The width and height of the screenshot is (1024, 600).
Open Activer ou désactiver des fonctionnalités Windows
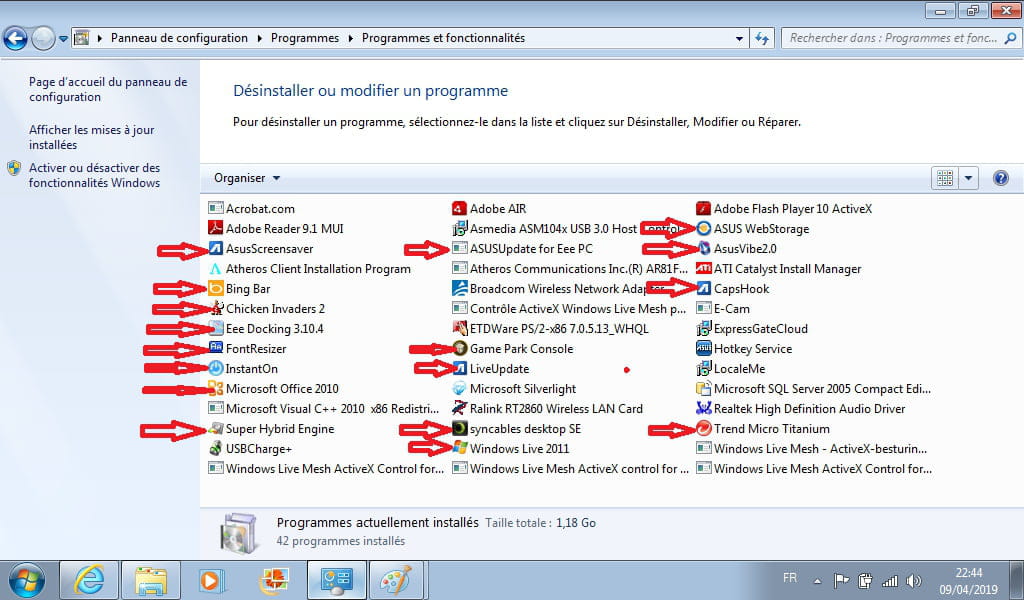(x=94, y=175)
